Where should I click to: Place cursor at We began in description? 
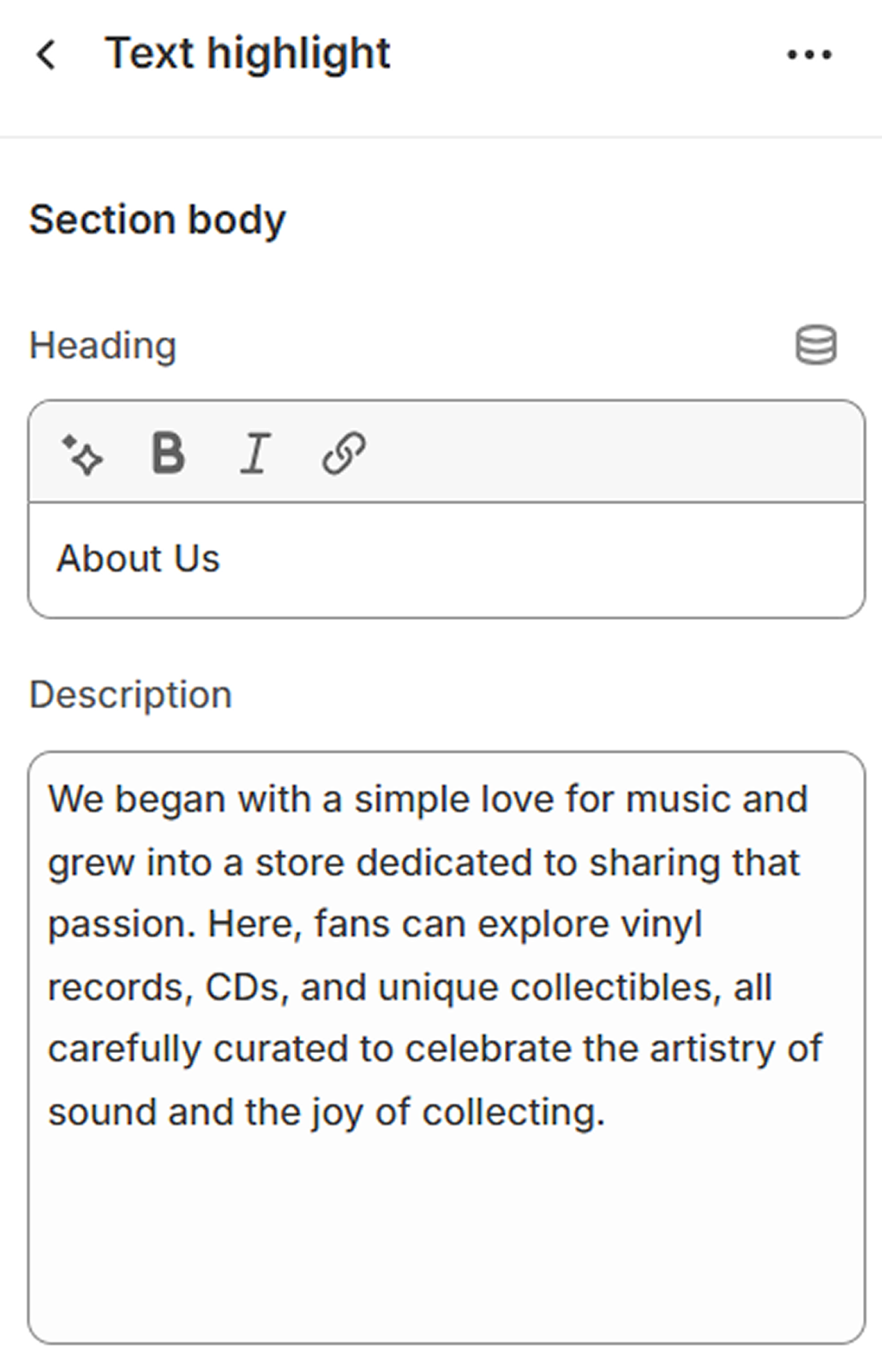(x=50, y=799)
